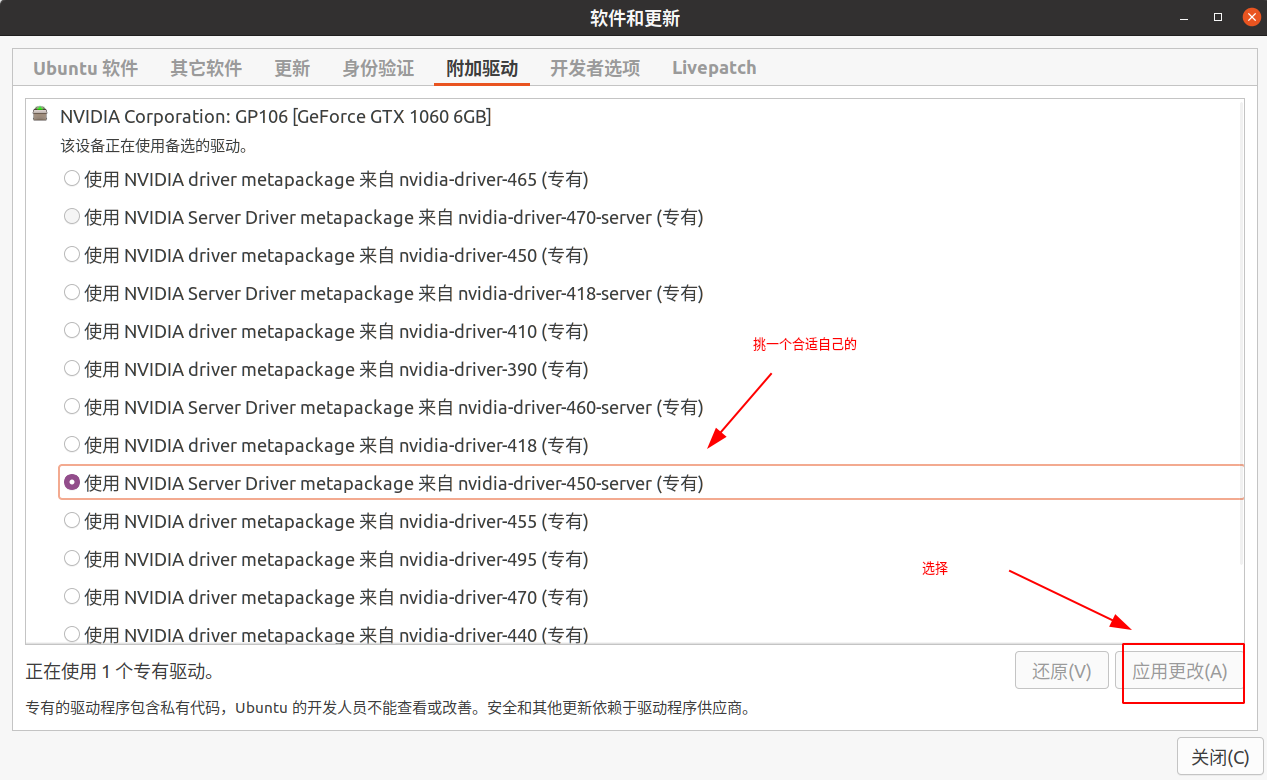
Task: Close the window with the orange X button
Action: (x=1250, y=17)
